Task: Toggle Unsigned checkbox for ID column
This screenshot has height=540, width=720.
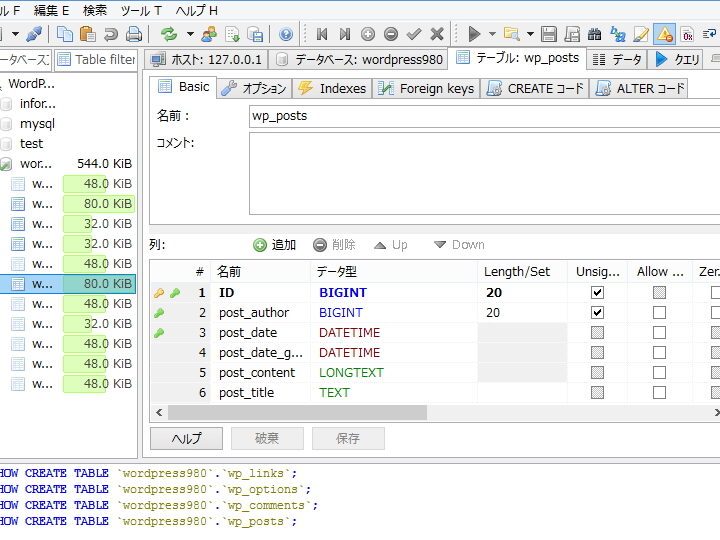Action: (x=597, y=293)
